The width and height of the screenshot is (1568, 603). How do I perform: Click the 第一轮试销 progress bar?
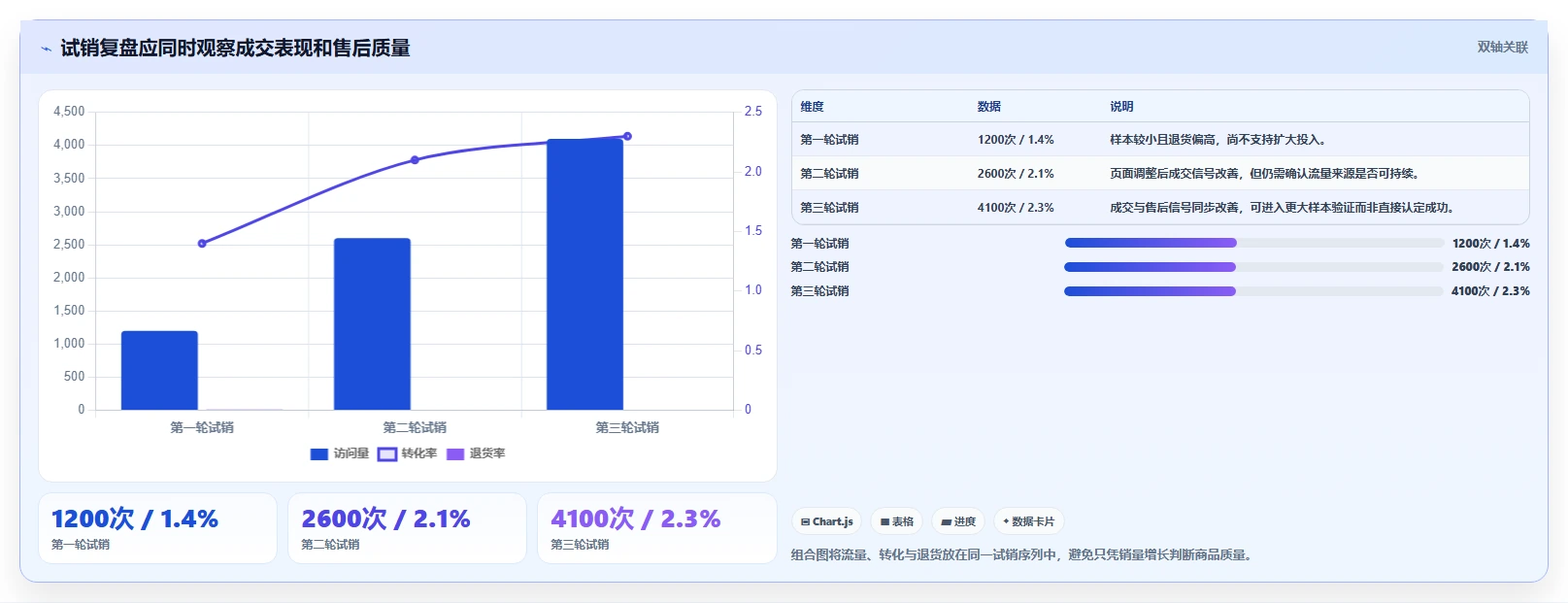pos(1253,243)
